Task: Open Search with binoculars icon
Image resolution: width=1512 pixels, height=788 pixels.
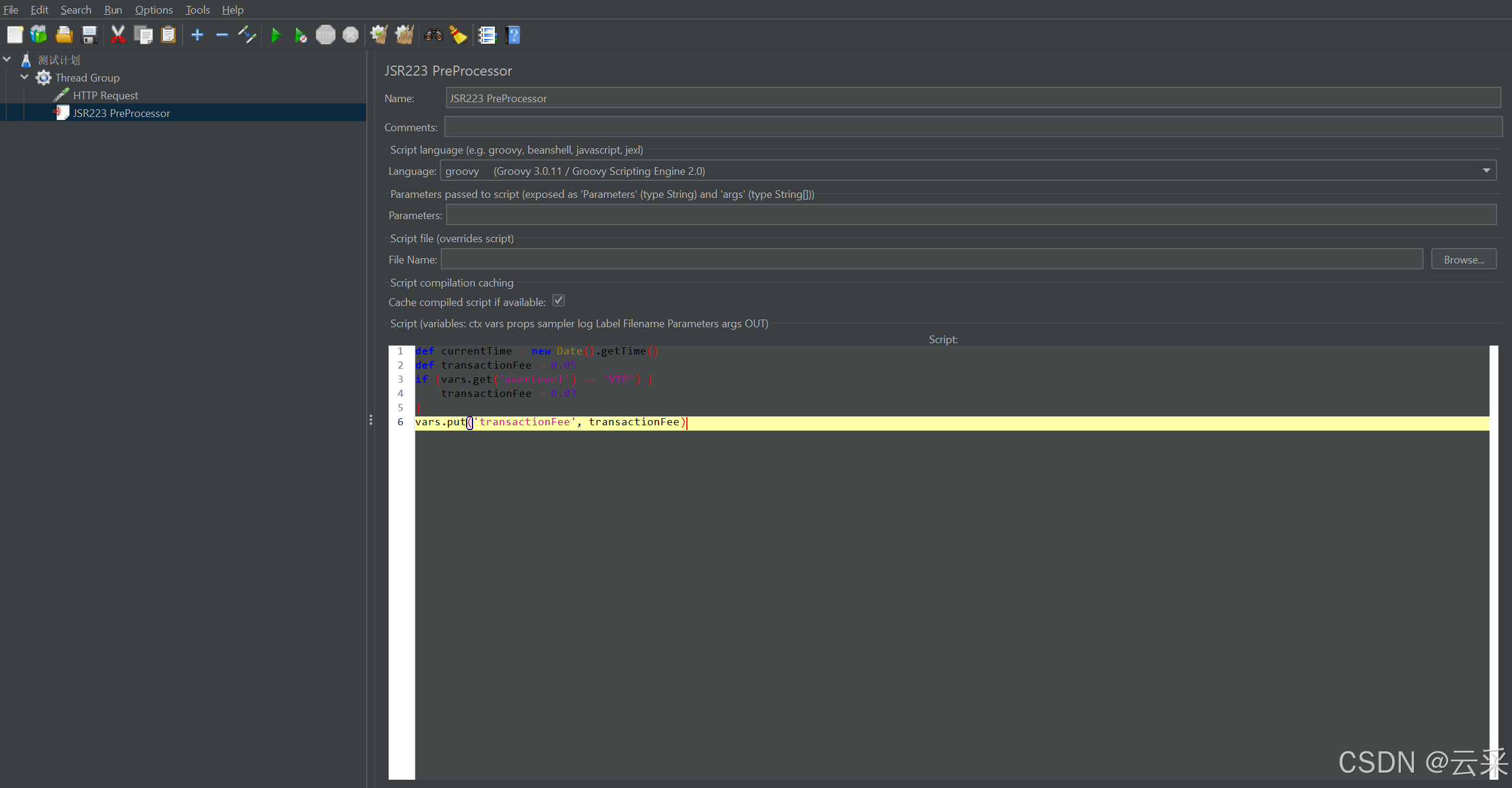Action: [x=434, y=35]
